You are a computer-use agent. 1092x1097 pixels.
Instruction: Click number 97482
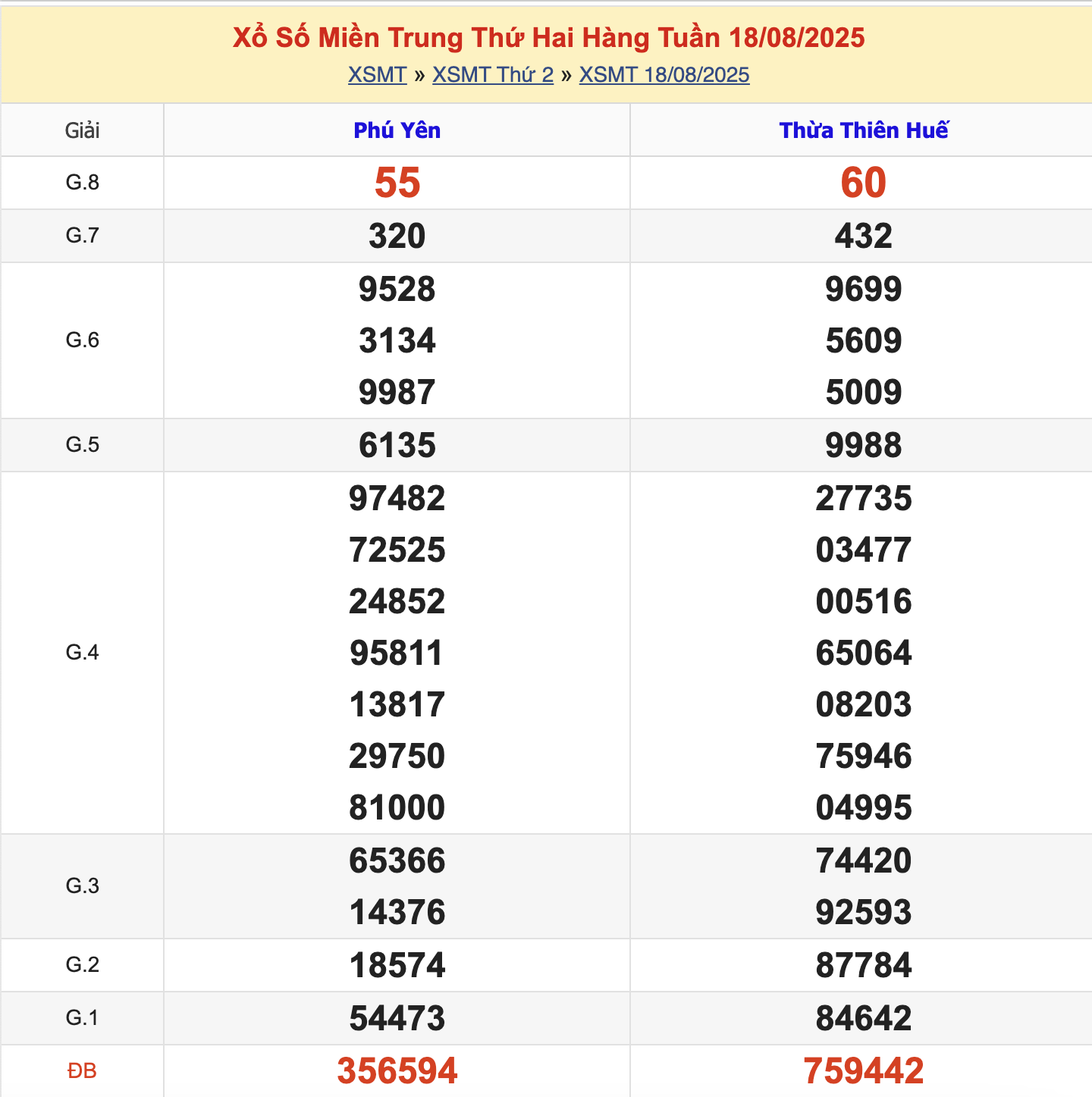(x=397, y=498)
